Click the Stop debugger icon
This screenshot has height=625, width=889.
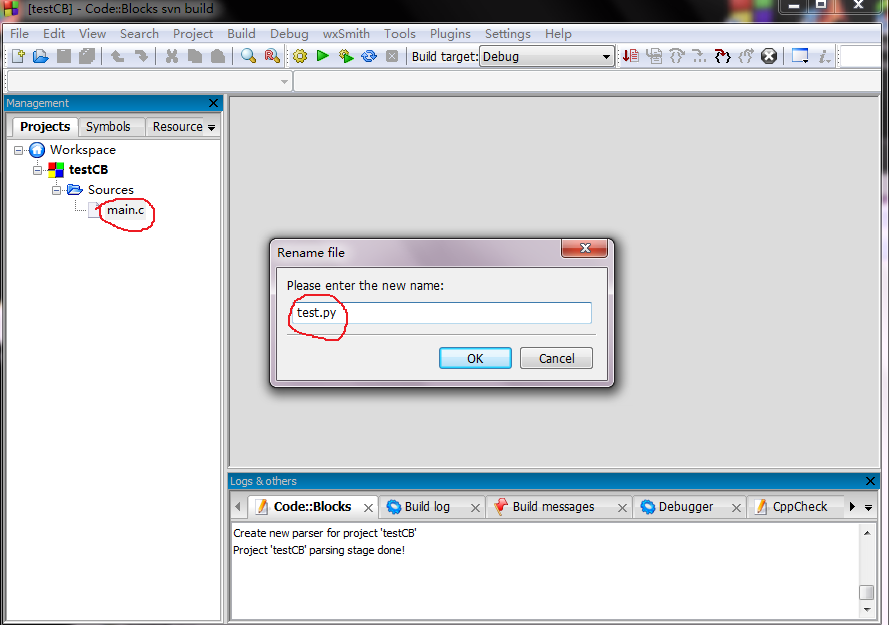(769, 56)
